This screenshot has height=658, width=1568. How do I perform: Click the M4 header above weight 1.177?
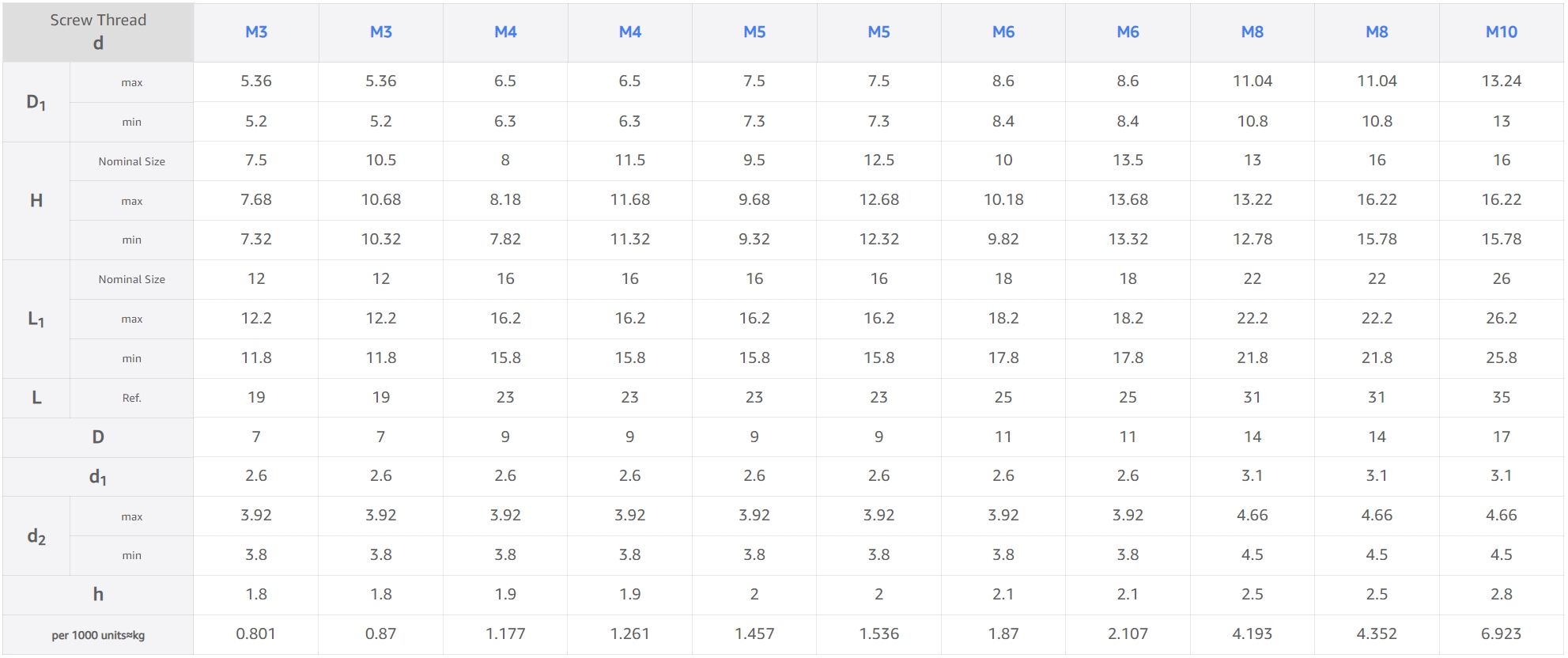pos(505,32)
